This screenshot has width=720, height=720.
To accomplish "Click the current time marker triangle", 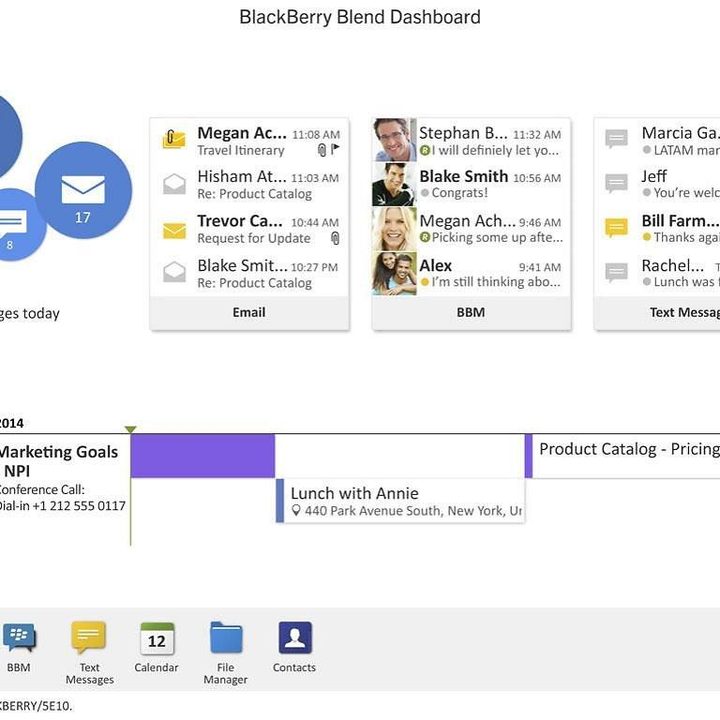I will coord(130,429).
